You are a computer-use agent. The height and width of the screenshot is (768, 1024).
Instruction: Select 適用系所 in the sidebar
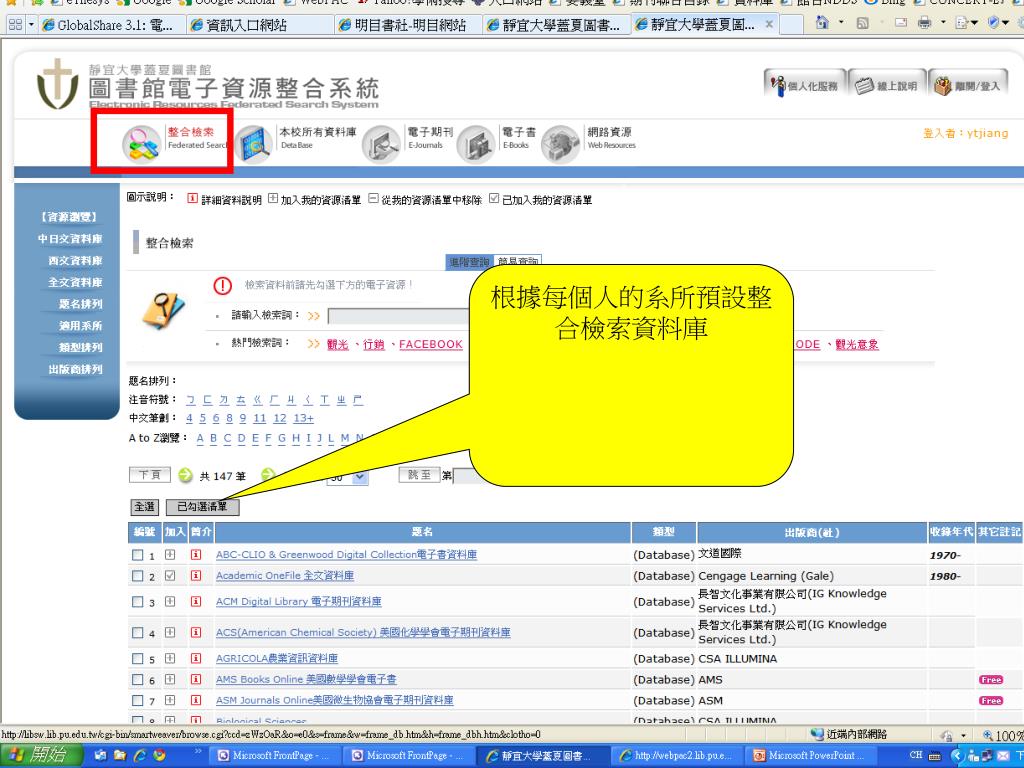click(x=80, y=325)
